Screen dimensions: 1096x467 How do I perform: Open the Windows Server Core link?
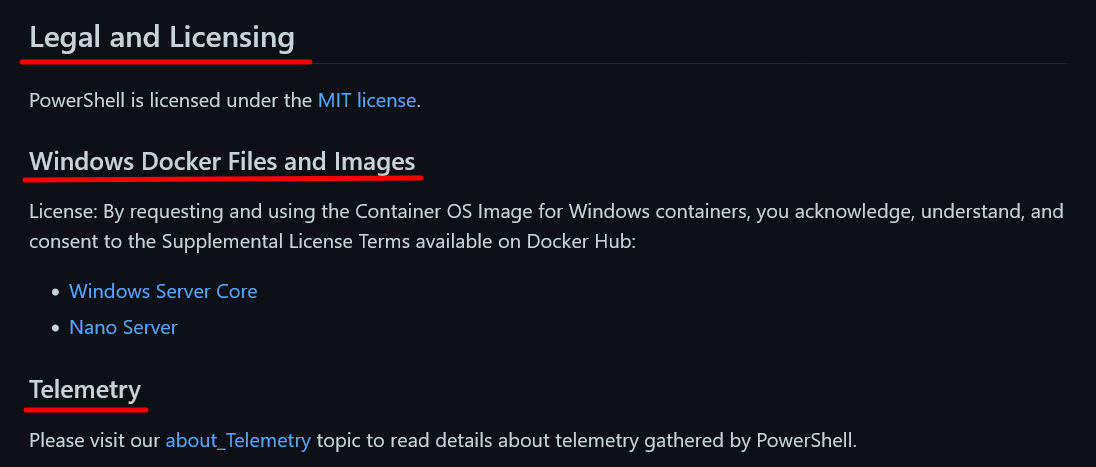[163, 291]
